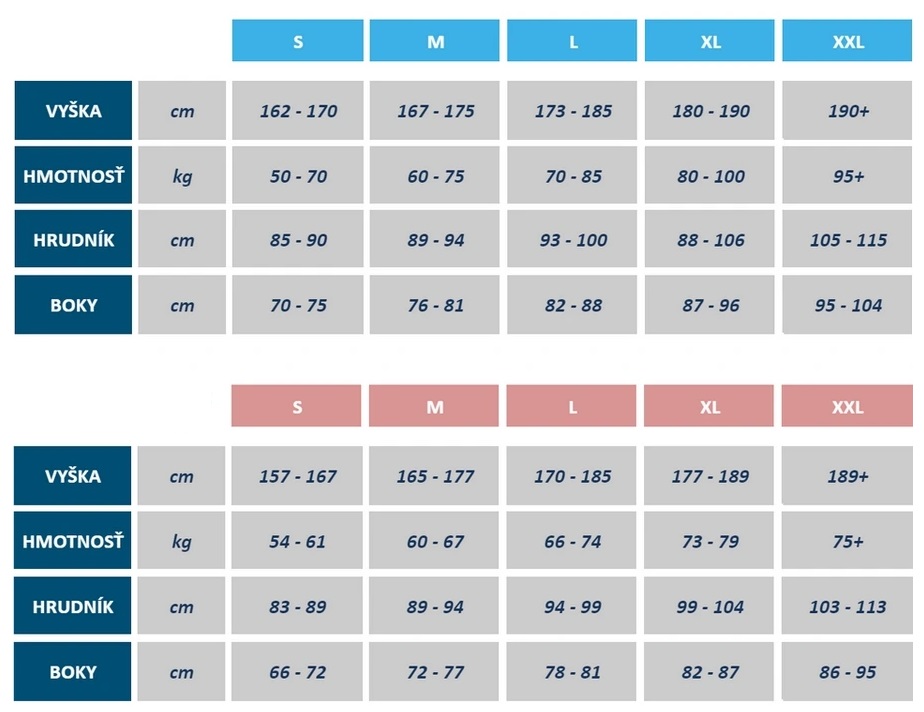Click the height cell reading 190+
The image size is (924, 712).
848,111
